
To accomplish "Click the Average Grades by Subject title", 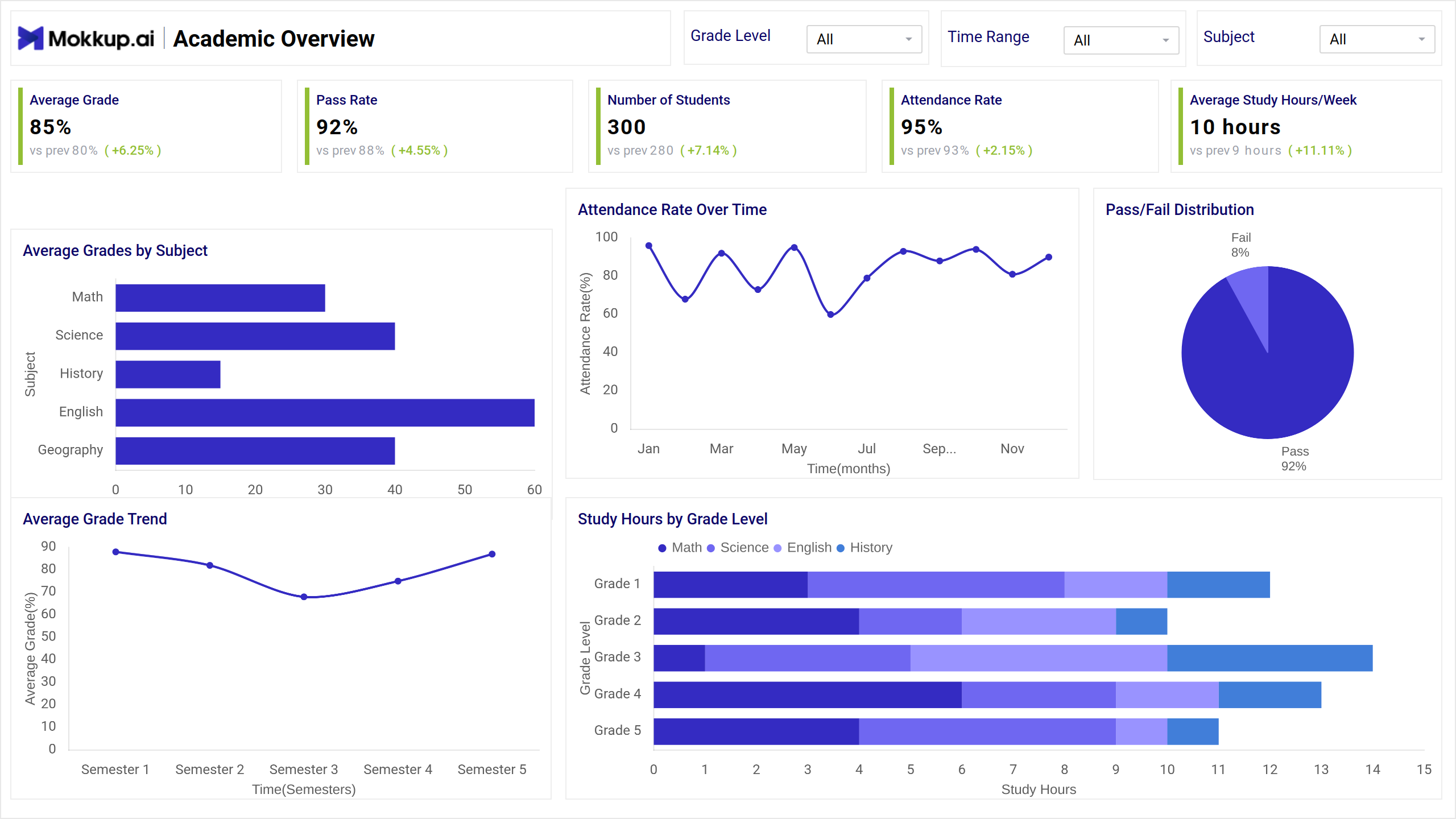I will click(x=115, y=251).
